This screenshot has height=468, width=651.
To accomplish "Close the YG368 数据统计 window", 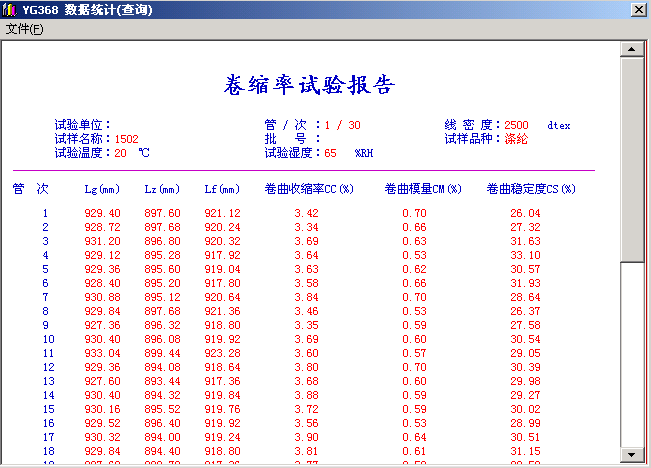I will coord(638,9).
